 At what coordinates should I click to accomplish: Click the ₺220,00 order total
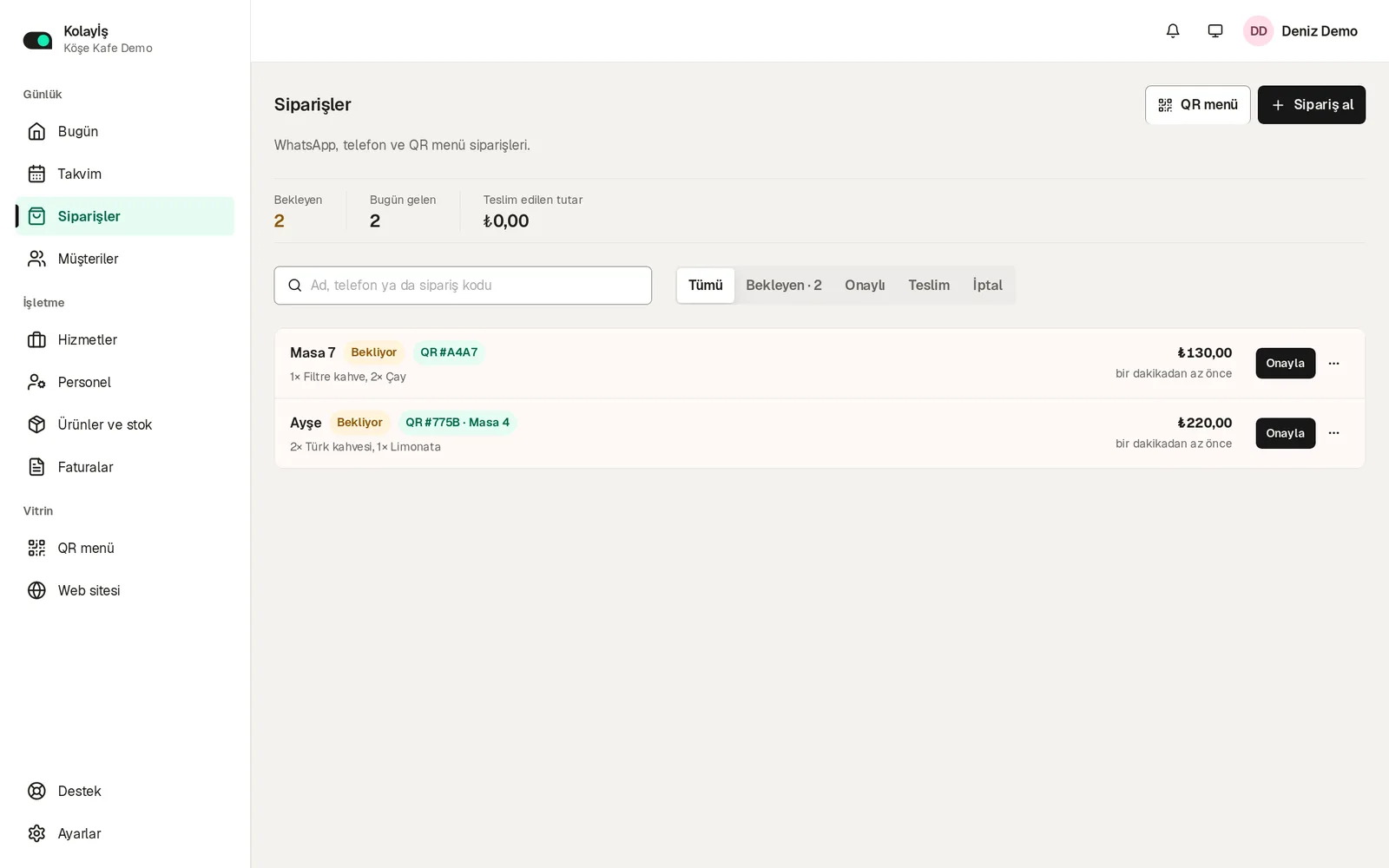pyautogui.click(x=1205, y=423)
